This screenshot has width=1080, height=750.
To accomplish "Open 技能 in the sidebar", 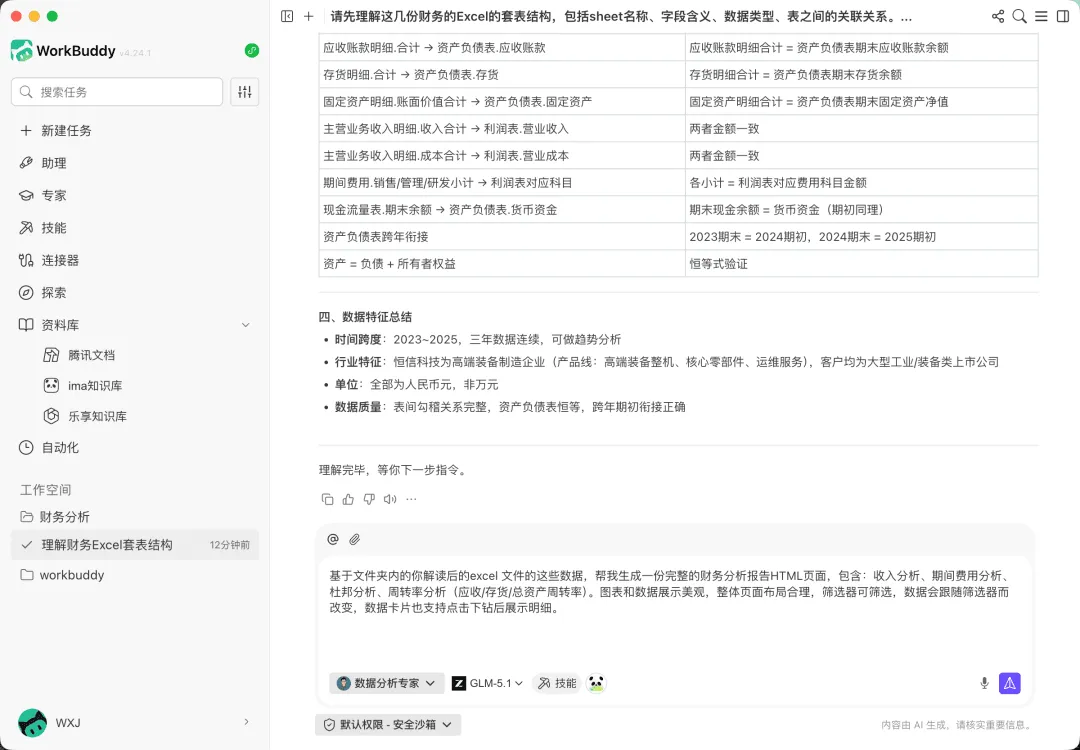I will click(x=135, y=228).
